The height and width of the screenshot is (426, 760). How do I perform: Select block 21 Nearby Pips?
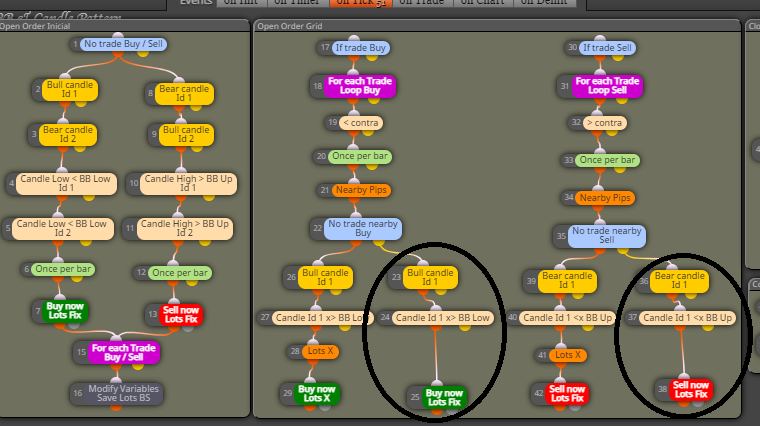361,190
